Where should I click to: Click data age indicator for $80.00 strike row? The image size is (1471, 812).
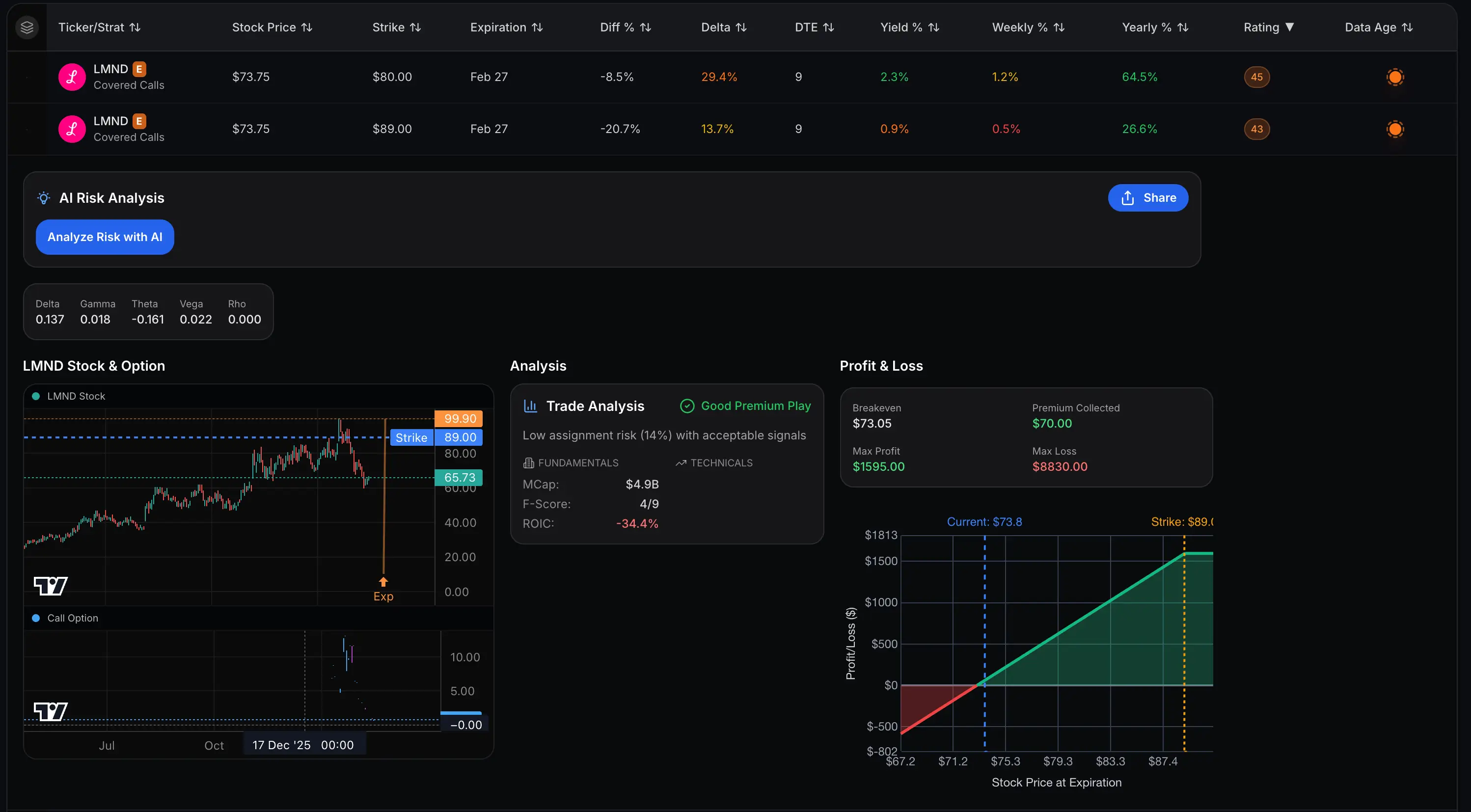(x=1395, y=77)
